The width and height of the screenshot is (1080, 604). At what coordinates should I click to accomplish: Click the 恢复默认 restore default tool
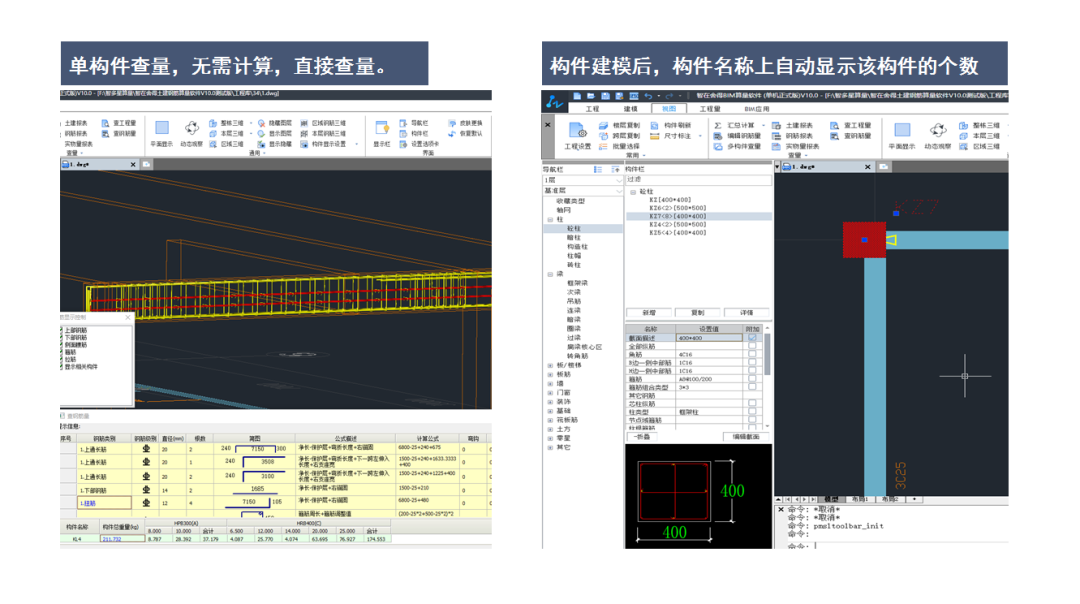[465, 133]
